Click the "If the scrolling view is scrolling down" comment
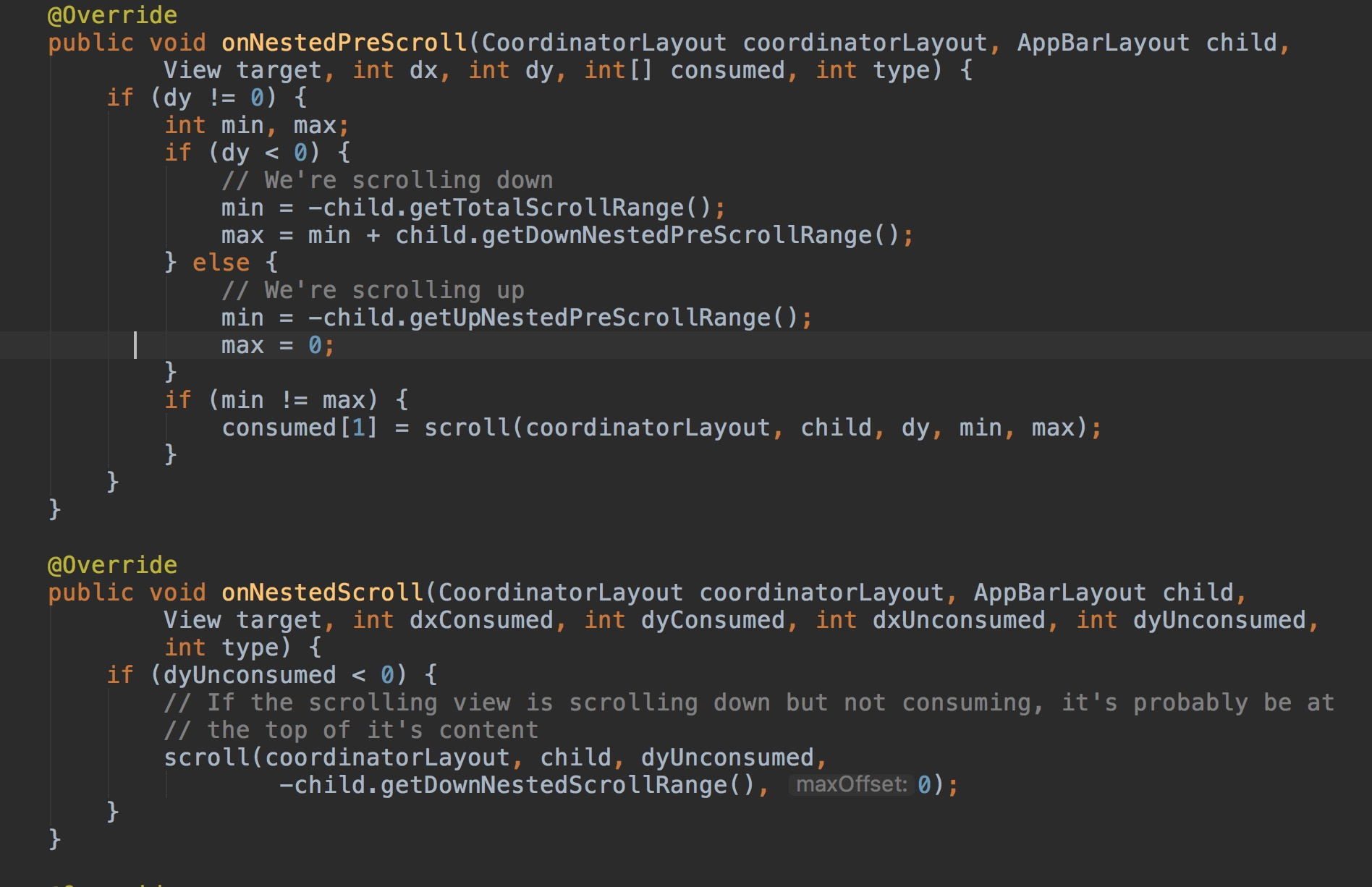1372x887 pixels. tap(749, 703)
